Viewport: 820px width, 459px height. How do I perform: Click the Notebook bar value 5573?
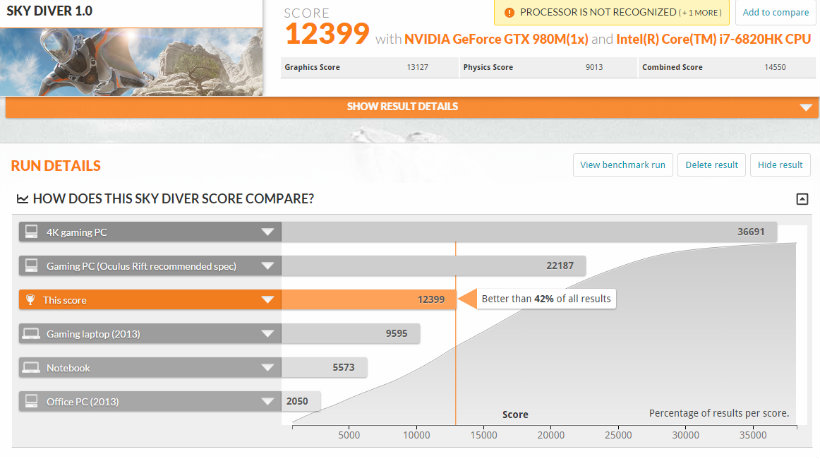(x=344, y=368)
